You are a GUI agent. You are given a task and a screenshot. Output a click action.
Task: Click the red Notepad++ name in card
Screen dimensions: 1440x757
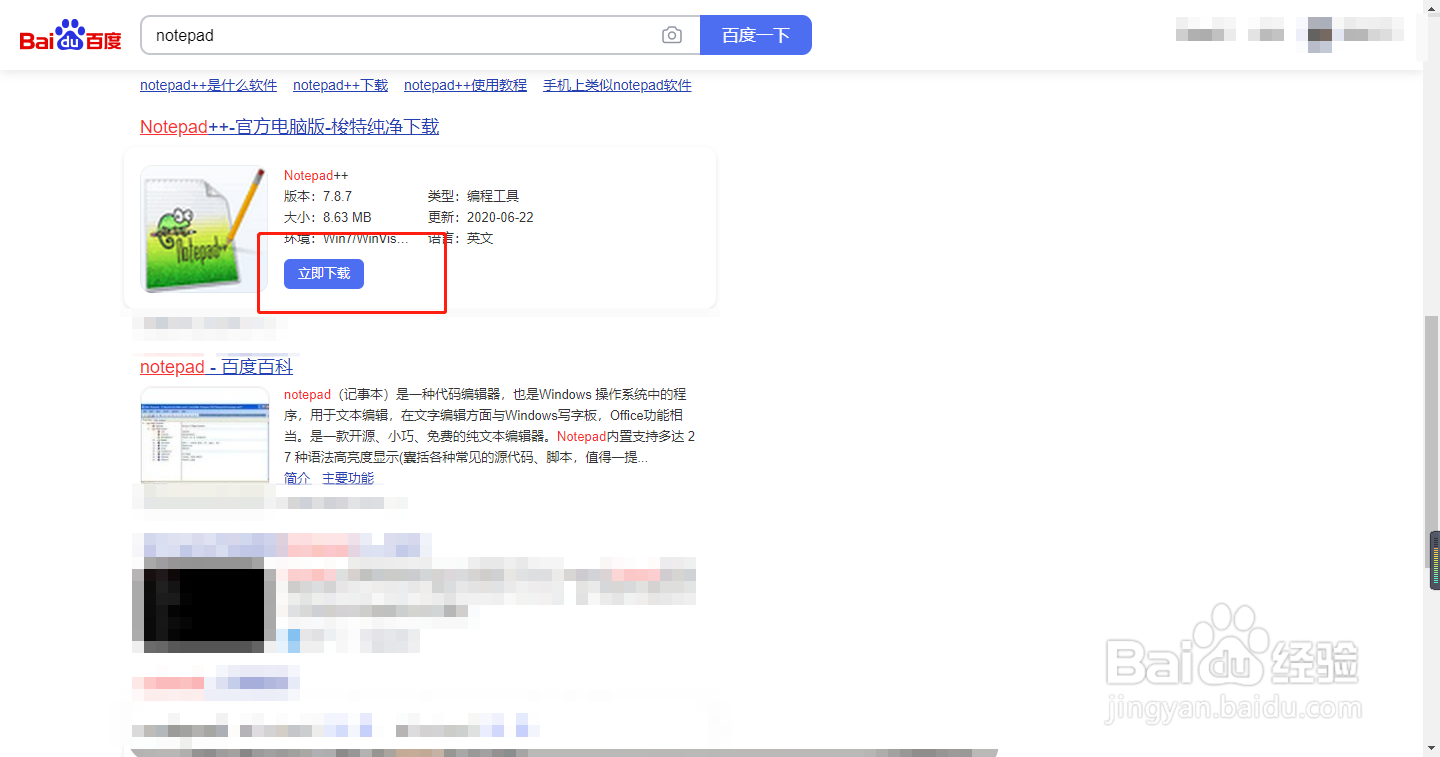(x=316, y=176)
